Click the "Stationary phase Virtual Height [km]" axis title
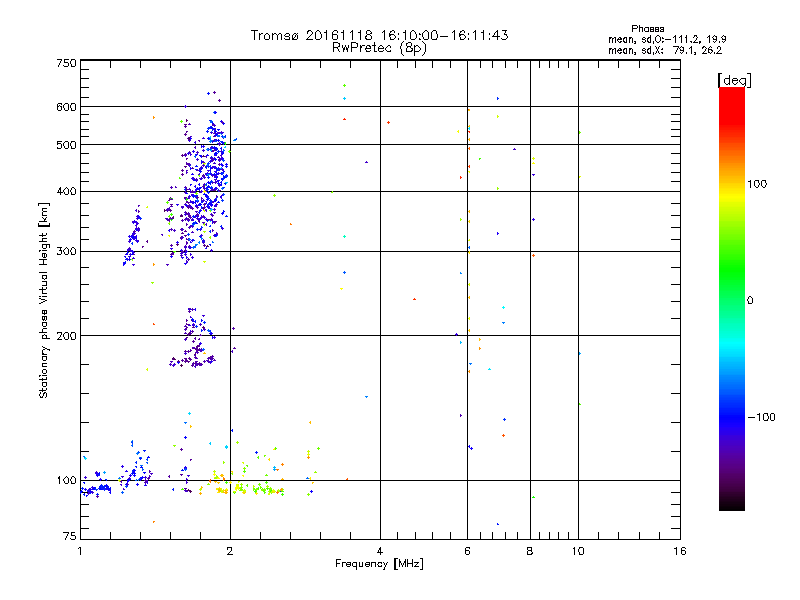Screen dimensions: 800x600 [x=44, y=300]
